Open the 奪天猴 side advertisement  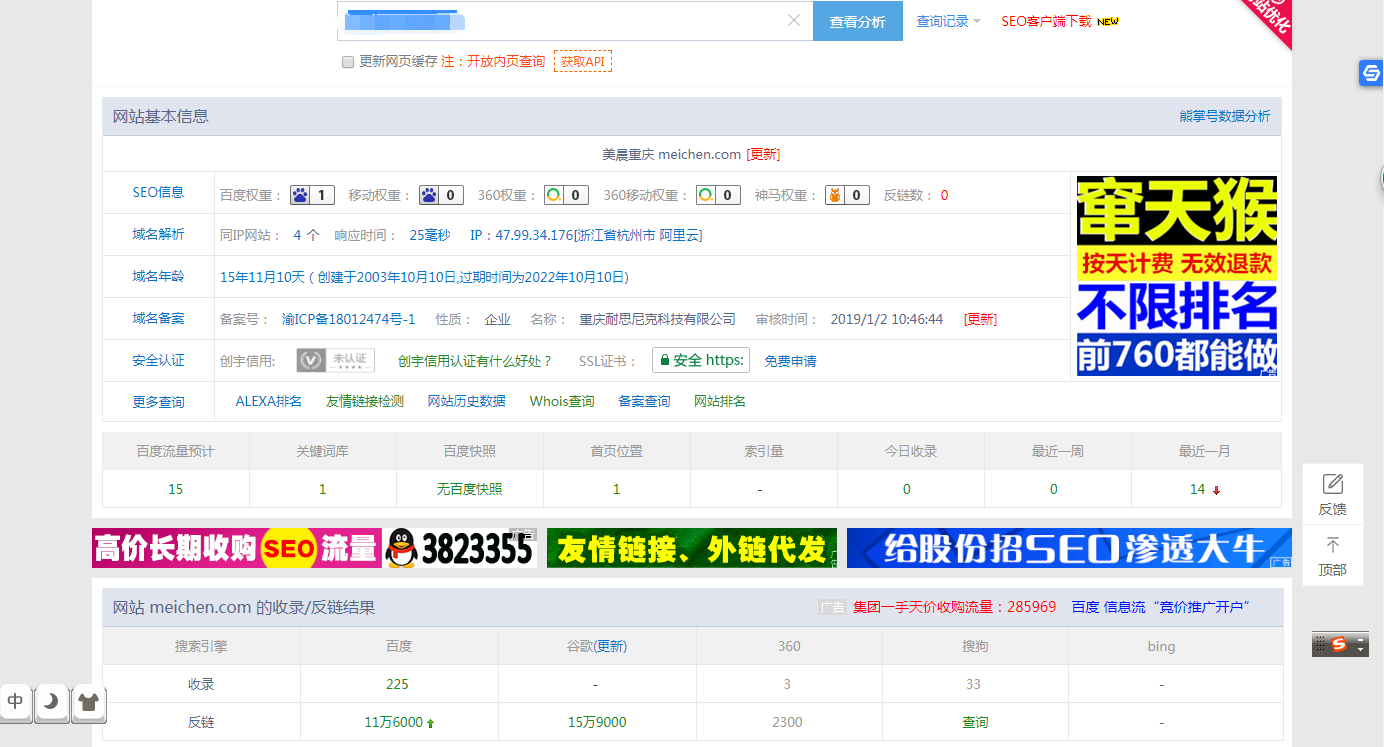[x=1177, y=276]
